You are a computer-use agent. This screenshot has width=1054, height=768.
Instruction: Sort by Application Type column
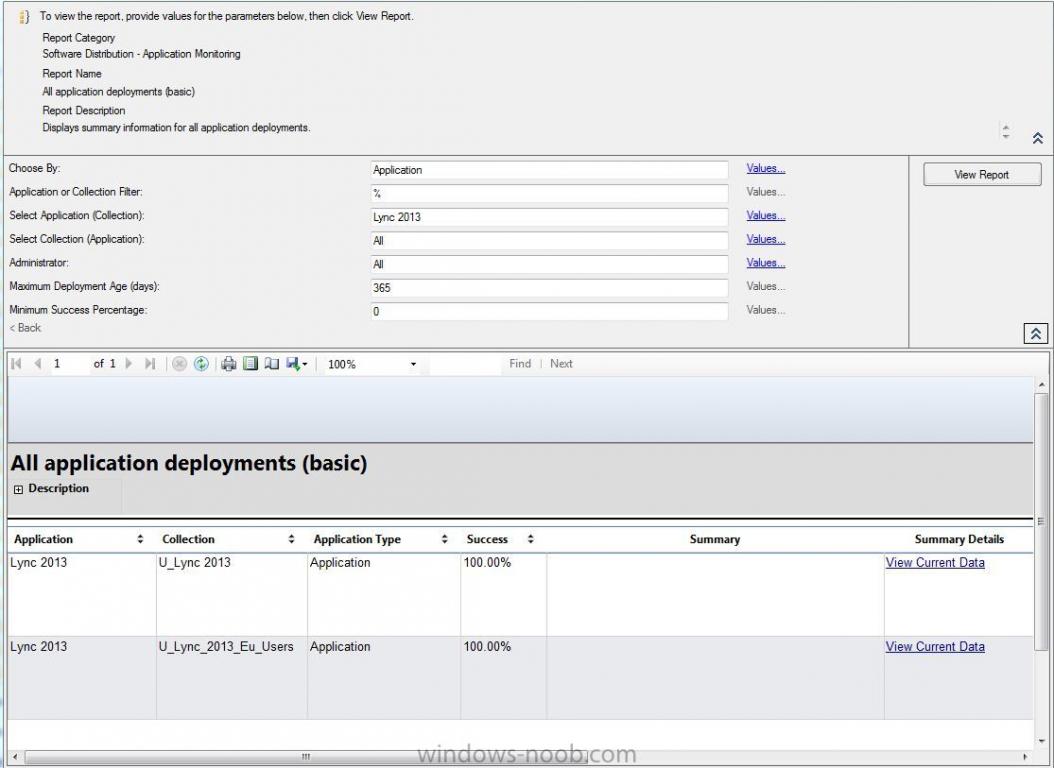[x=444, y=539]
